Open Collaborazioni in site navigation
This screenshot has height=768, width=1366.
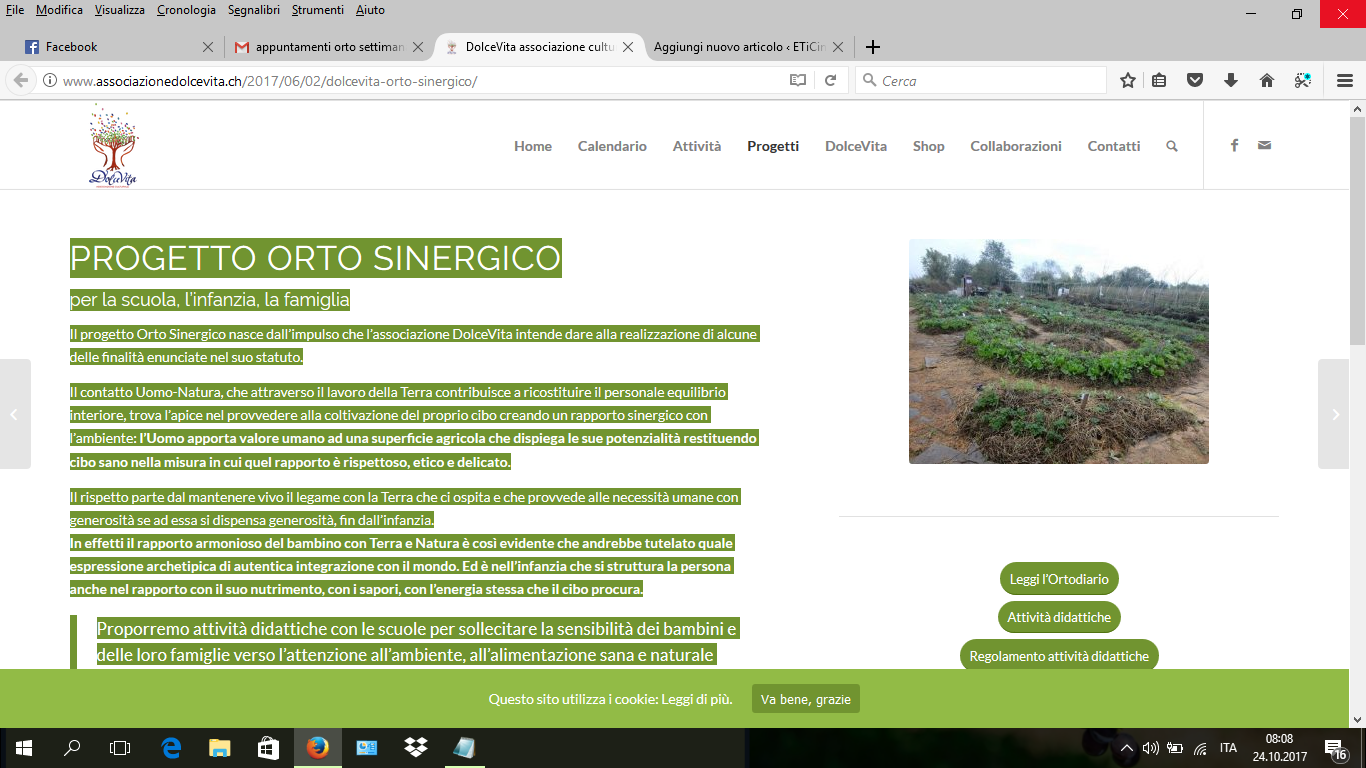coord(1016,146)
